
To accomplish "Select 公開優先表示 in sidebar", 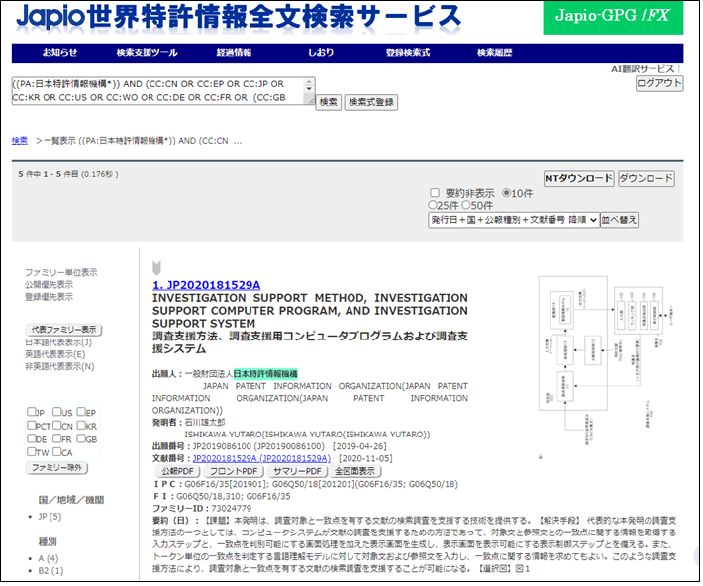I will click(x=49, y=285).
